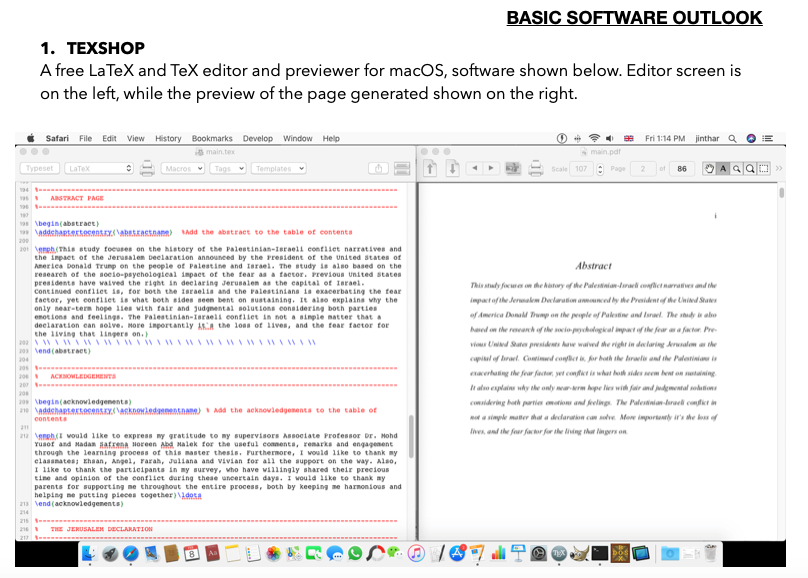808x578 pixels.
Task: Open the LaTeX engine dropdown
Action: 99,168
